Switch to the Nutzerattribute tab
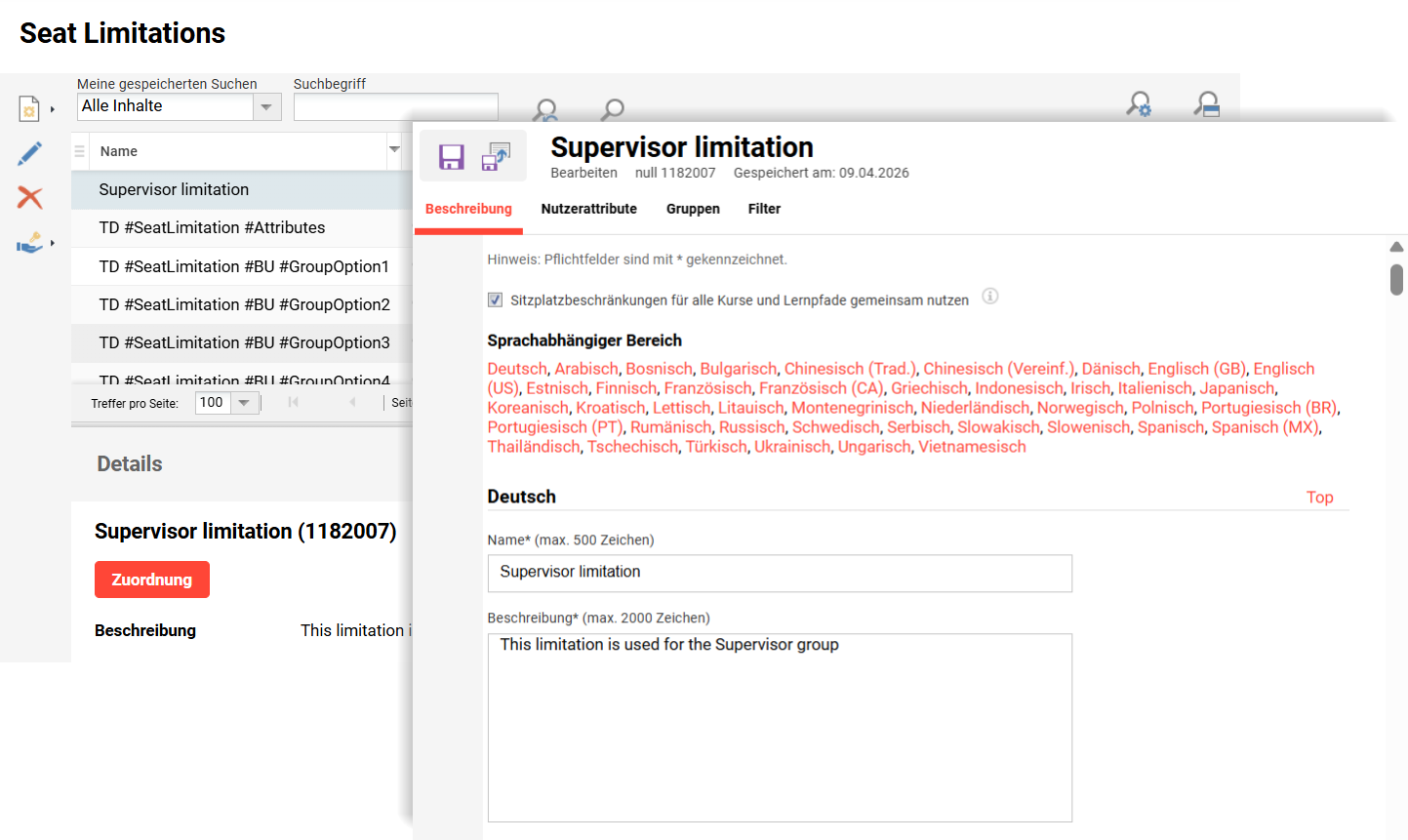The width and height of the screenshot is (1408, 840). pos(588,209)
